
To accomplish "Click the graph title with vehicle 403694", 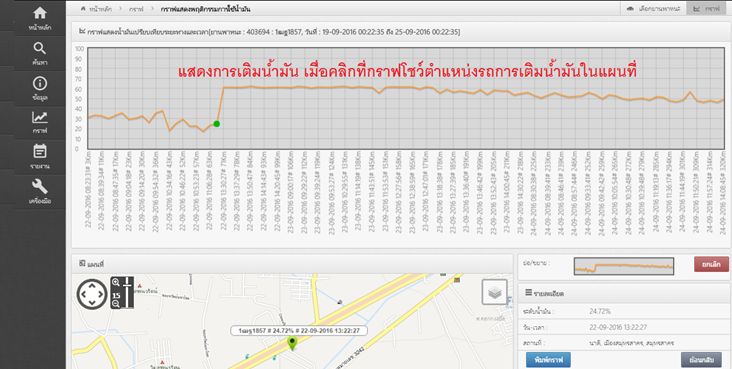I will (274, 32).
